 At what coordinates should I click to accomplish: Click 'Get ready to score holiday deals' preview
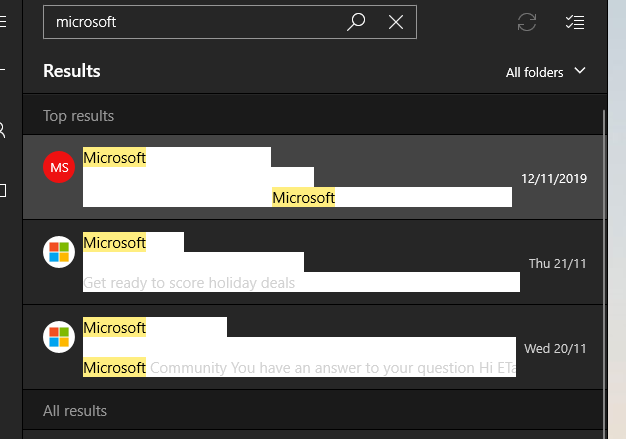point(189,283)
